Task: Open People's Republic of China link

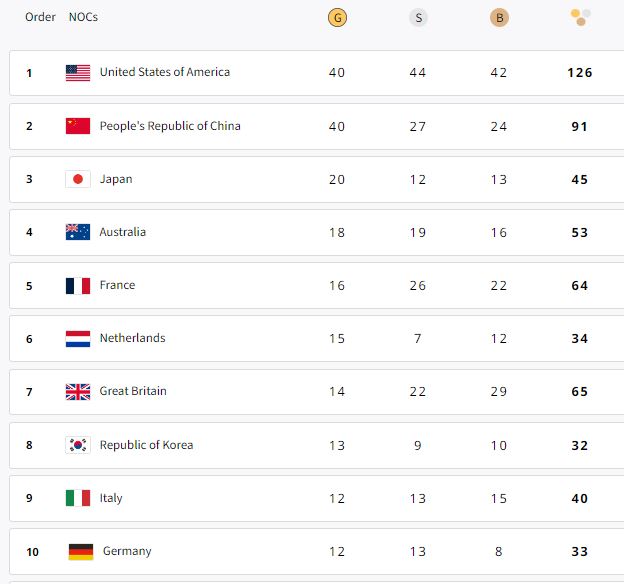Action: [170, 126]
